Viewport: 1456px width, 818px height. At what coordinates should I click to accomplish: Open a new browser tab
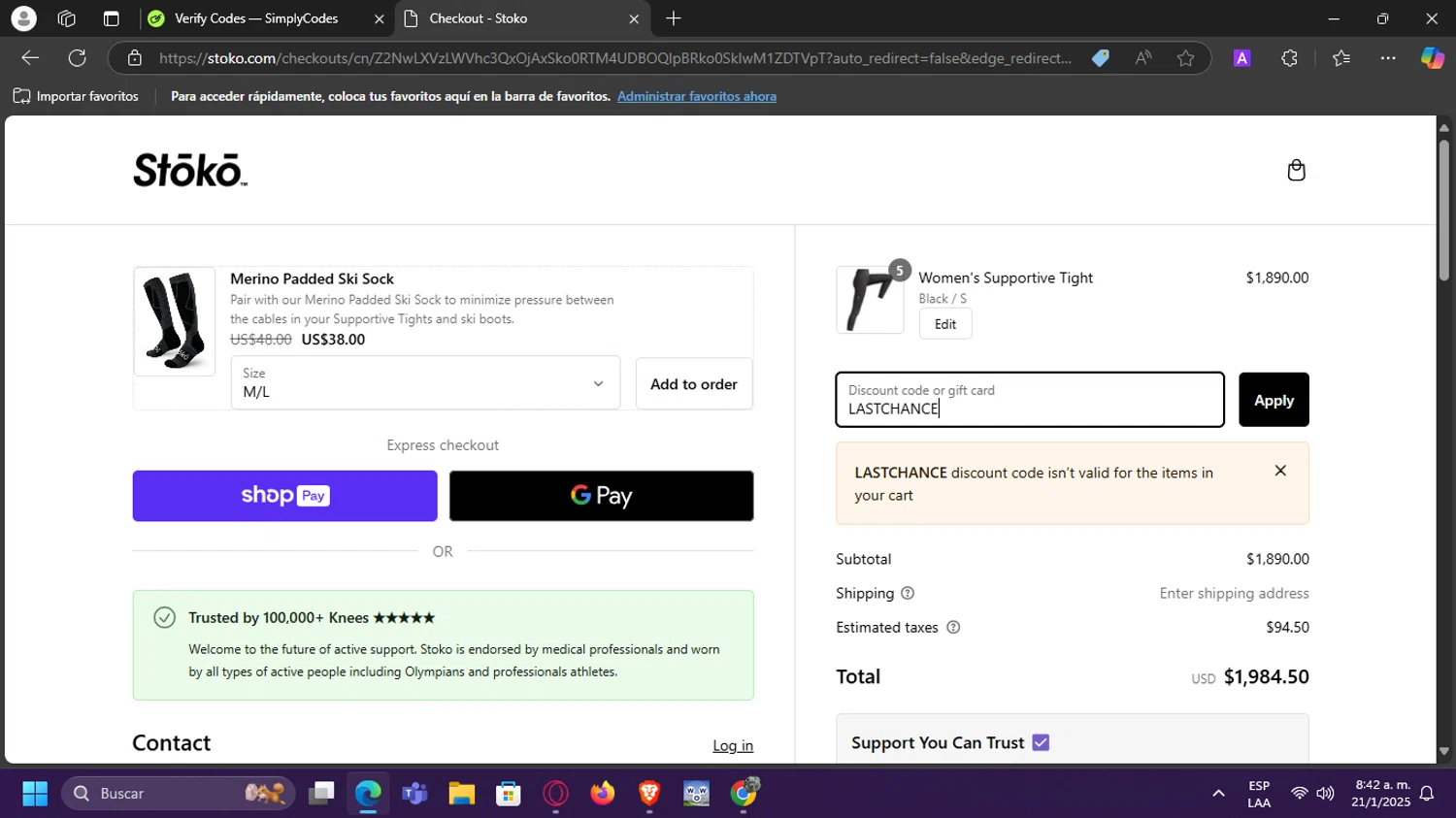click(x=674, y=18)
